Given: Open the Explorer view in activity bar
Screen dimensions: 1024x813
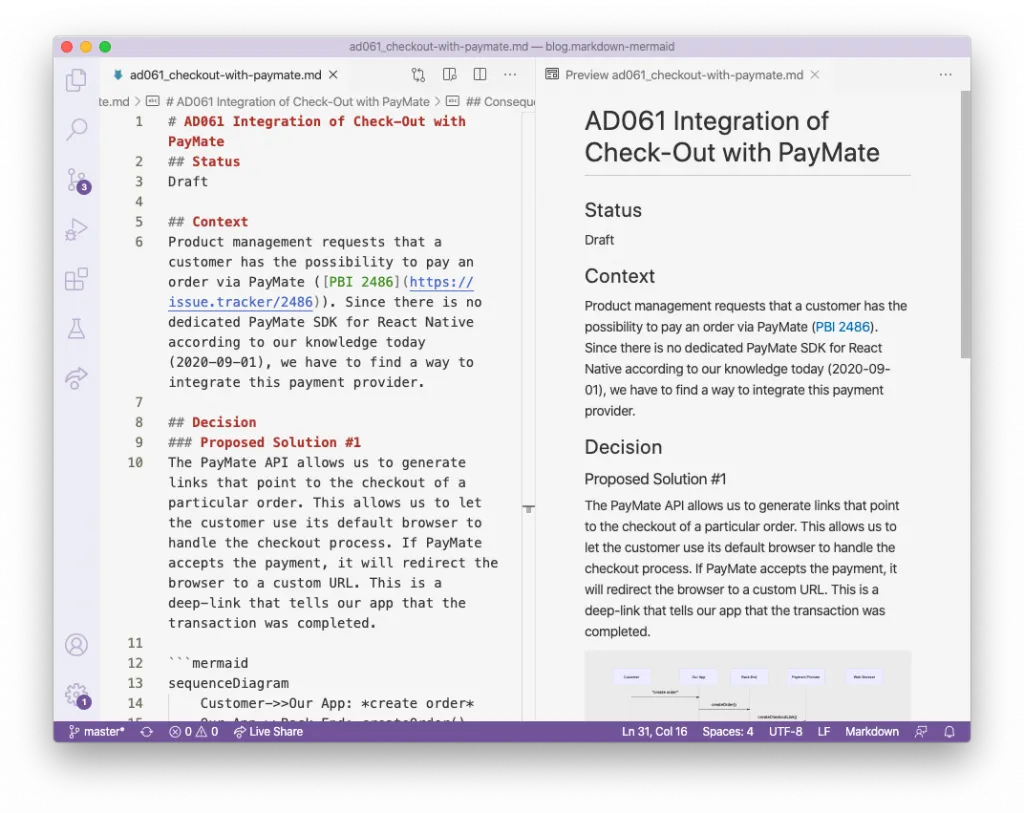Looking at the screenshot, I should pos(76,80).
